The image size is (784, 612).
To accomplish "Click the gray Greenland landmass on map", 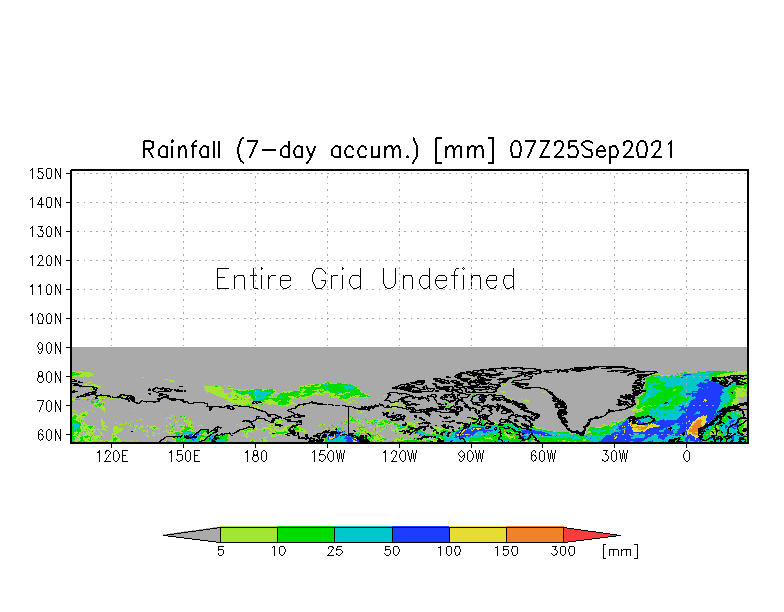I will [582, 395].
